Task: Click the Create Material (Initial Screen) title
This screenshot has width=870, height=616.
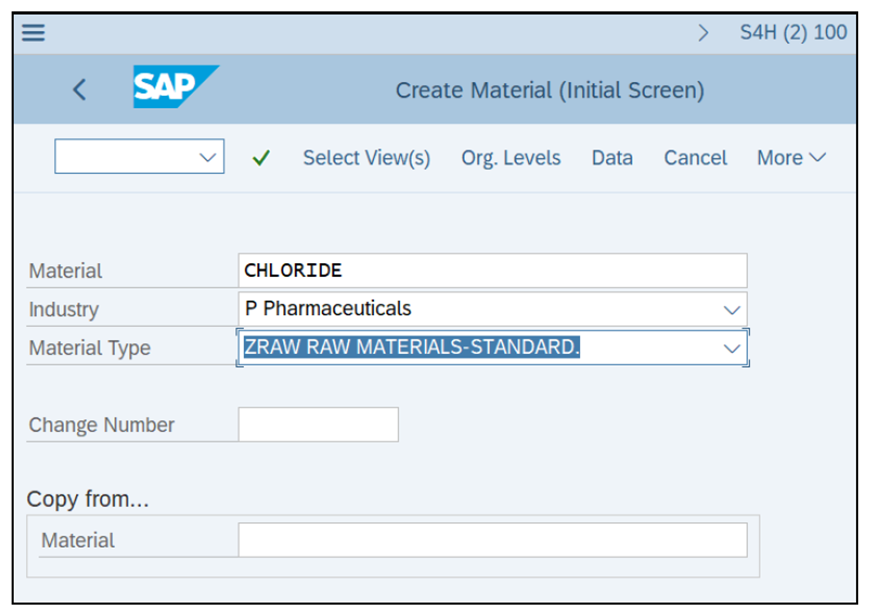Action: pyautogui.click(x=553, y=88)
